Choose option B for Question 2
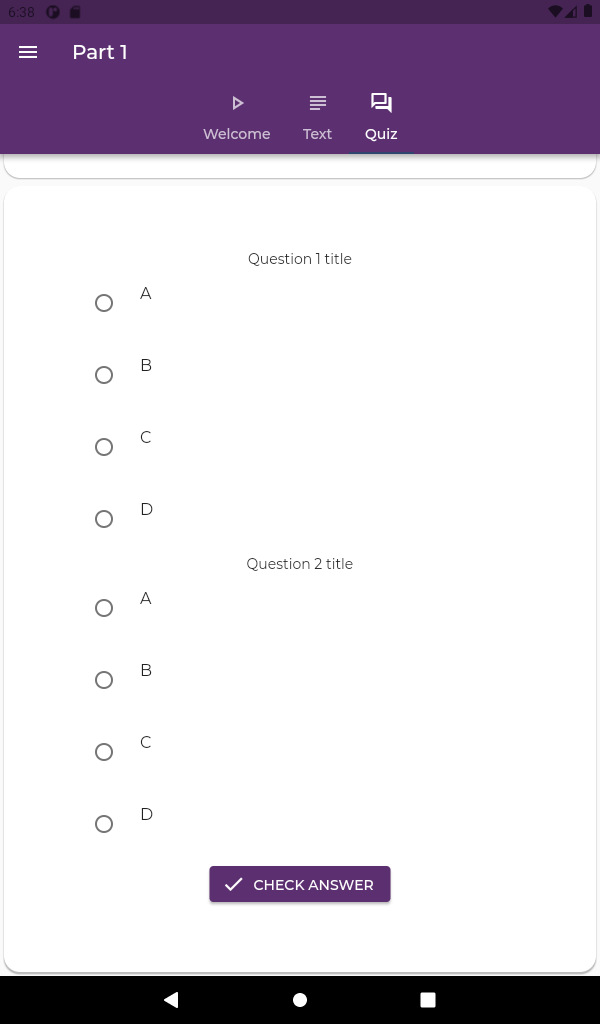600x1024 pixels. [104, 680]
